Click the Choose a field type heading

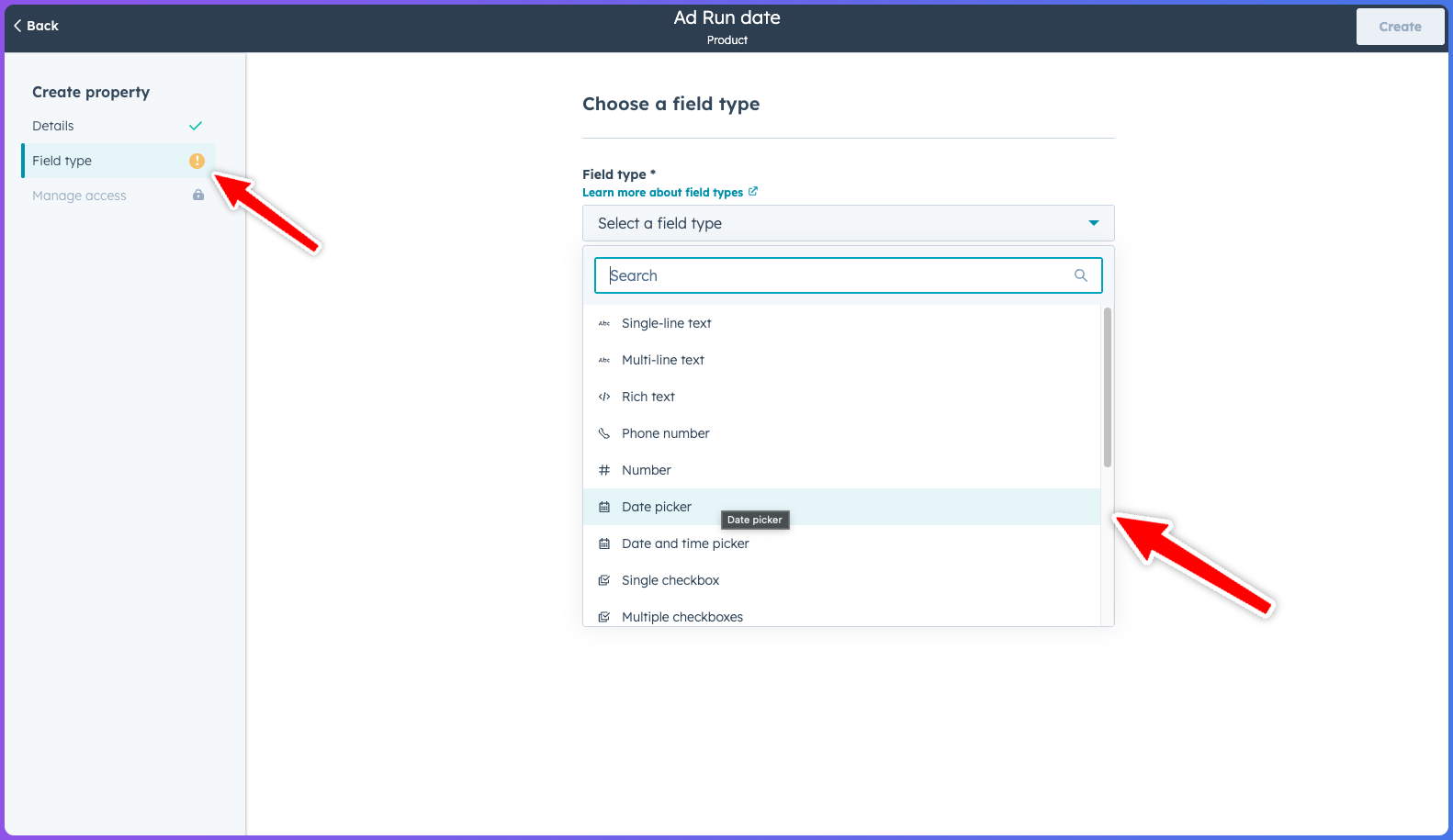point(671,104)
